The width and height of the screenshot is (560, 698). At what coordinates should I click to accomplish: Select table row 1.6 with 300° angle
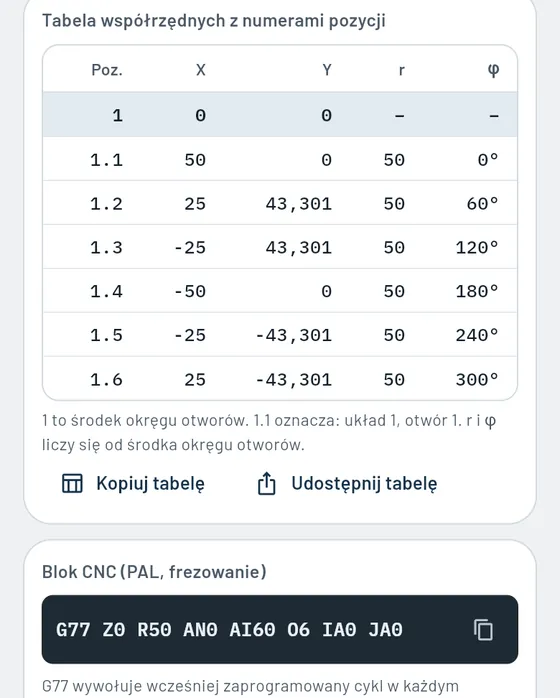click(280, 379)
